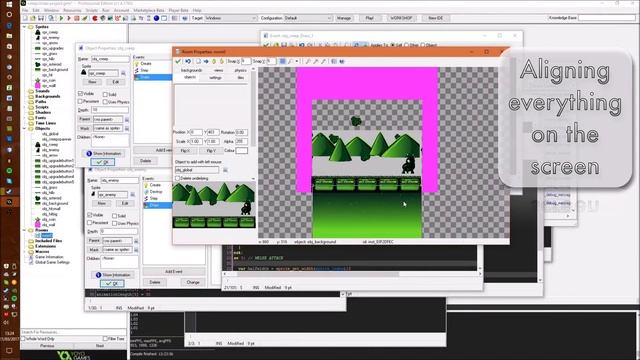The width and height of the screenshot is (640, 360).
Task: Click the blue shift instances arrow in Room toolbar
Action: 206,61
